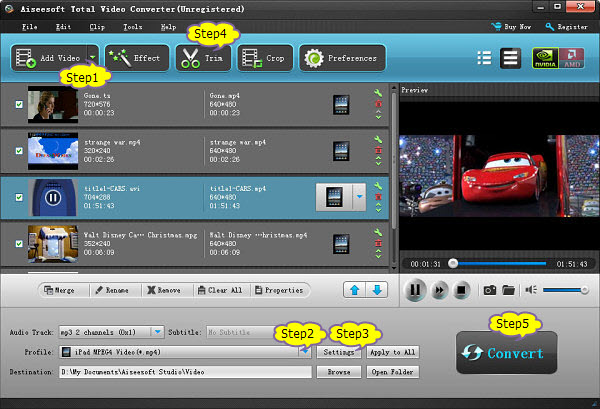Viewport: 600px width, 409px height.
Task: Select the Gone.ts video thumbnail
Action: coord(53,104)
